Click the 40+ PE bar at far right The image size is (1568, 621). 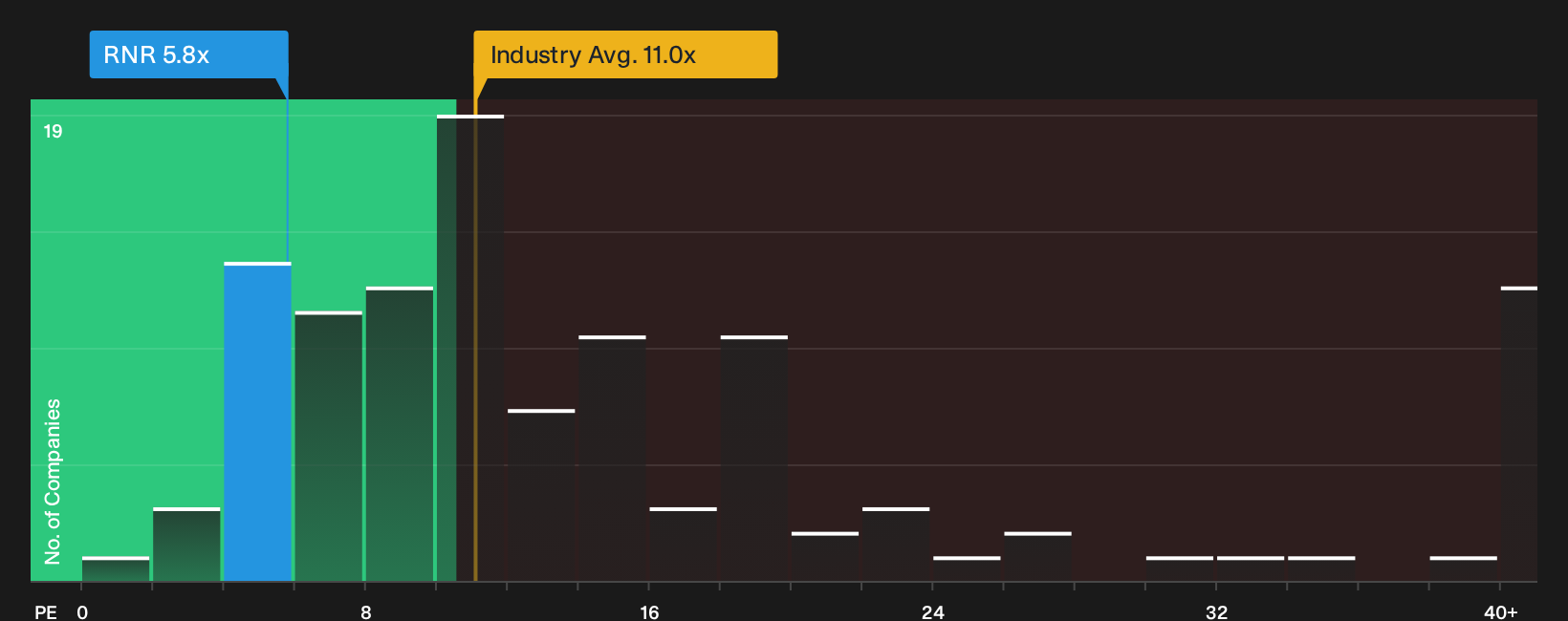pyautogui.click(x=1518, y=434)
